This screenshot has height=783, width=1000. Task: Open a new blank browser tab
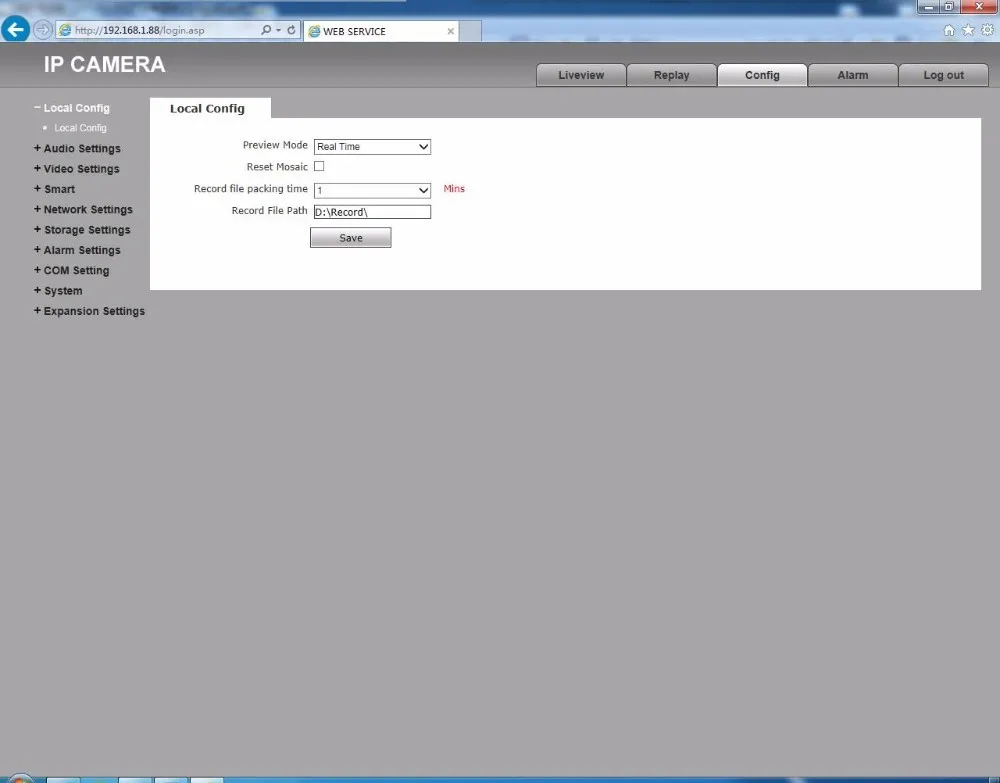[470, 31]
